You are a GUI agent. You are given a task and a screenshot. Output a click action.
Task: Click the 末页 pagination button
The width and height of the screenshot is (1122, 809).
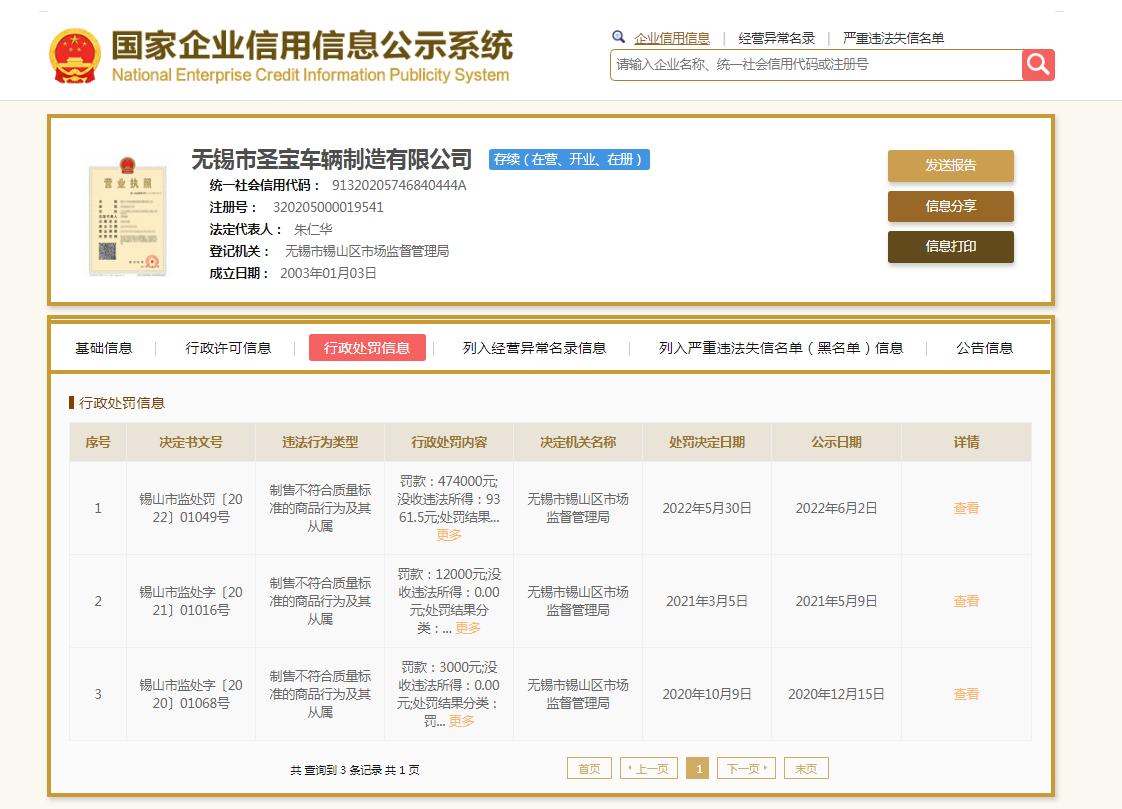pos(805,767)
